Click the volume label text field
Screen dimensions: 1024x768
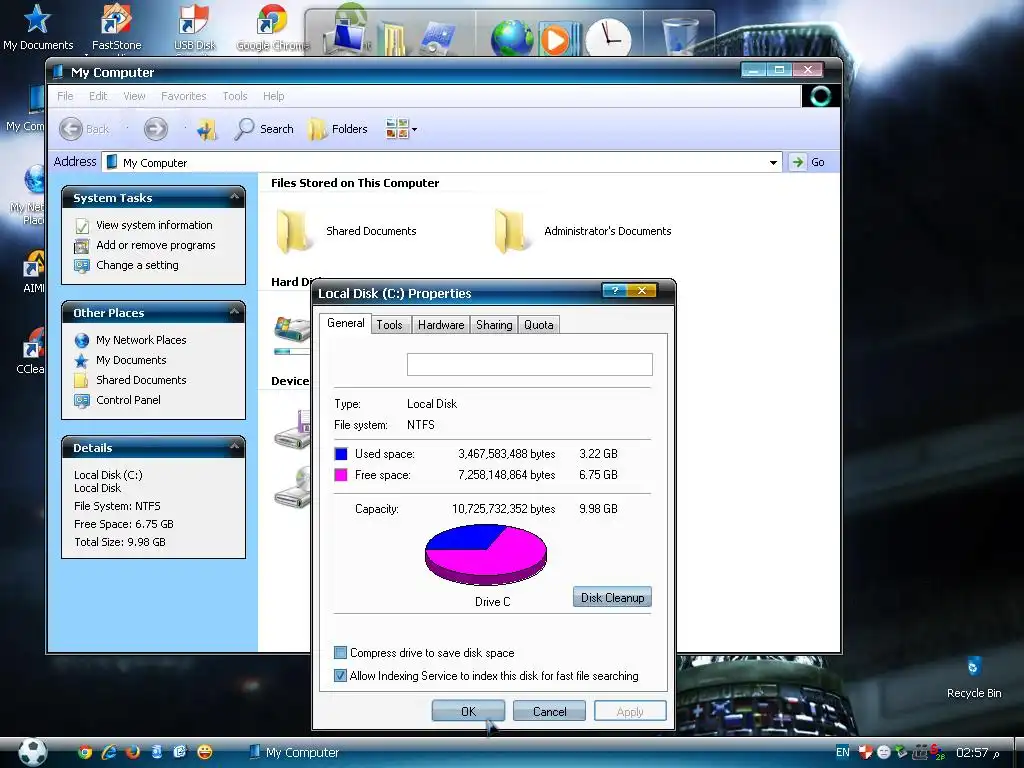pyautogui.click(x=530, y=364)
